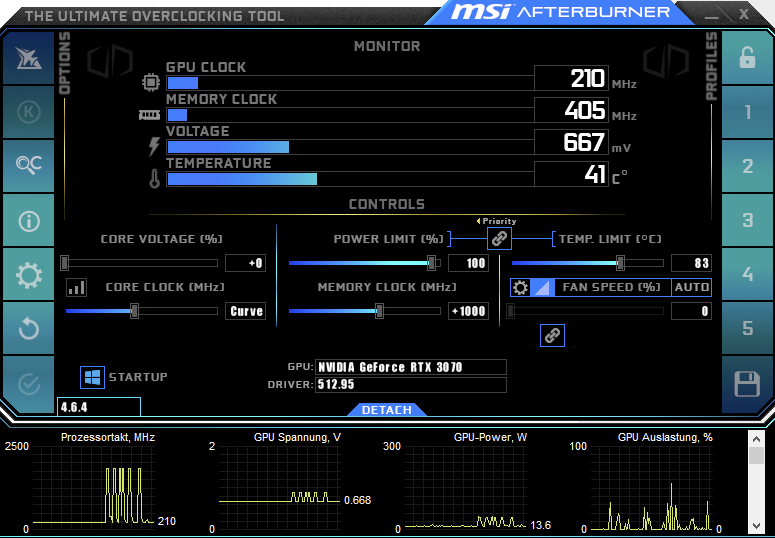Click the fan speed slider handle
775x538 pixels.
coord(511,311)
